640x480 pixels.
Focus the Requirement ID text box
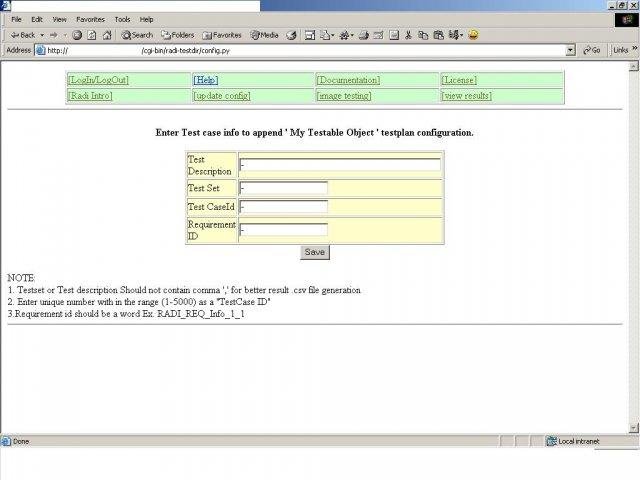(284, 229)
